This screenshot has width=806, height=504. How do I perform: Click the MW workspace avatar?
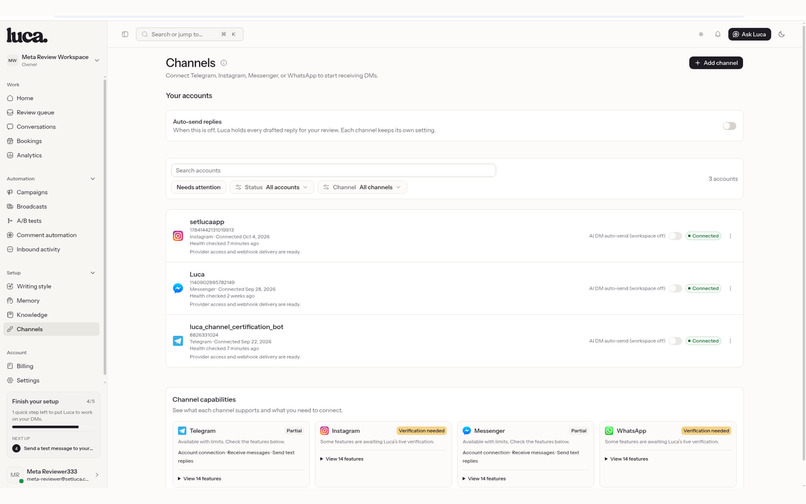click(12, 61)
